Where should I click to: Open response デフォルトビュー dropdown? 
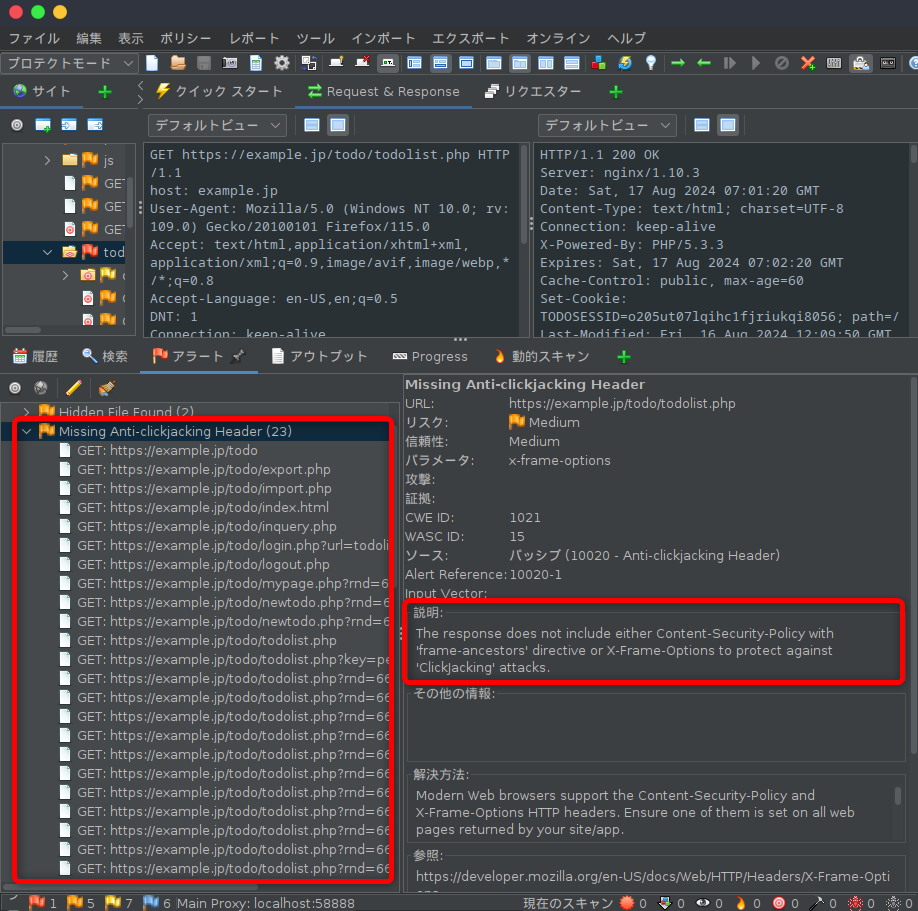[x=607, y=125]
